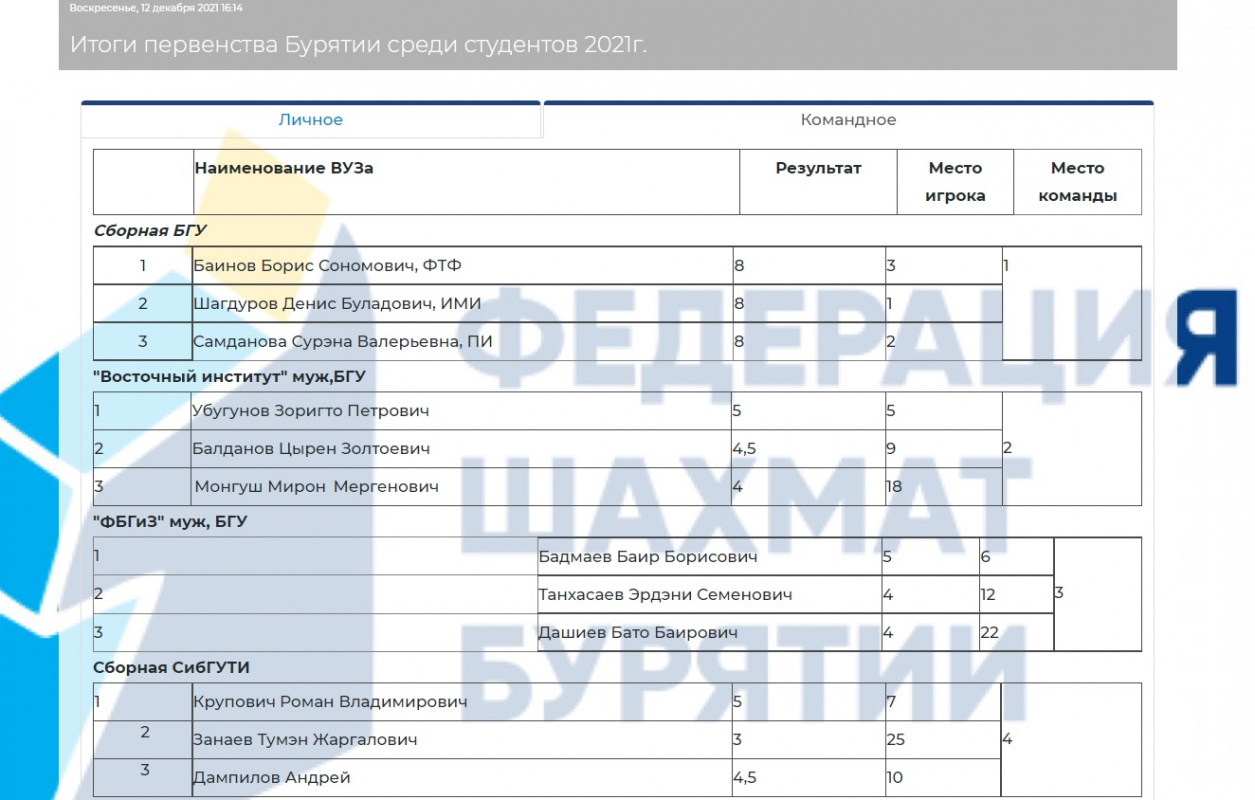The width and height of the screenshot is (1255, 800).
Task: Click on Монгуш Мирон Мергенович name
Action: (x=316, y=487)
